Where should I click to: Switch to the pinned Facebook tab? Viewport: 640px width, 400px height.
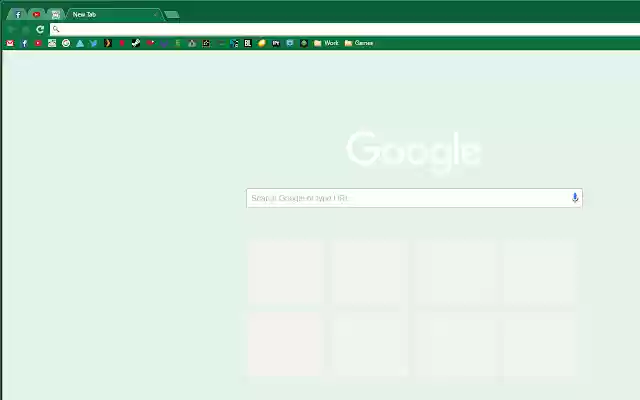coord(18,15)
